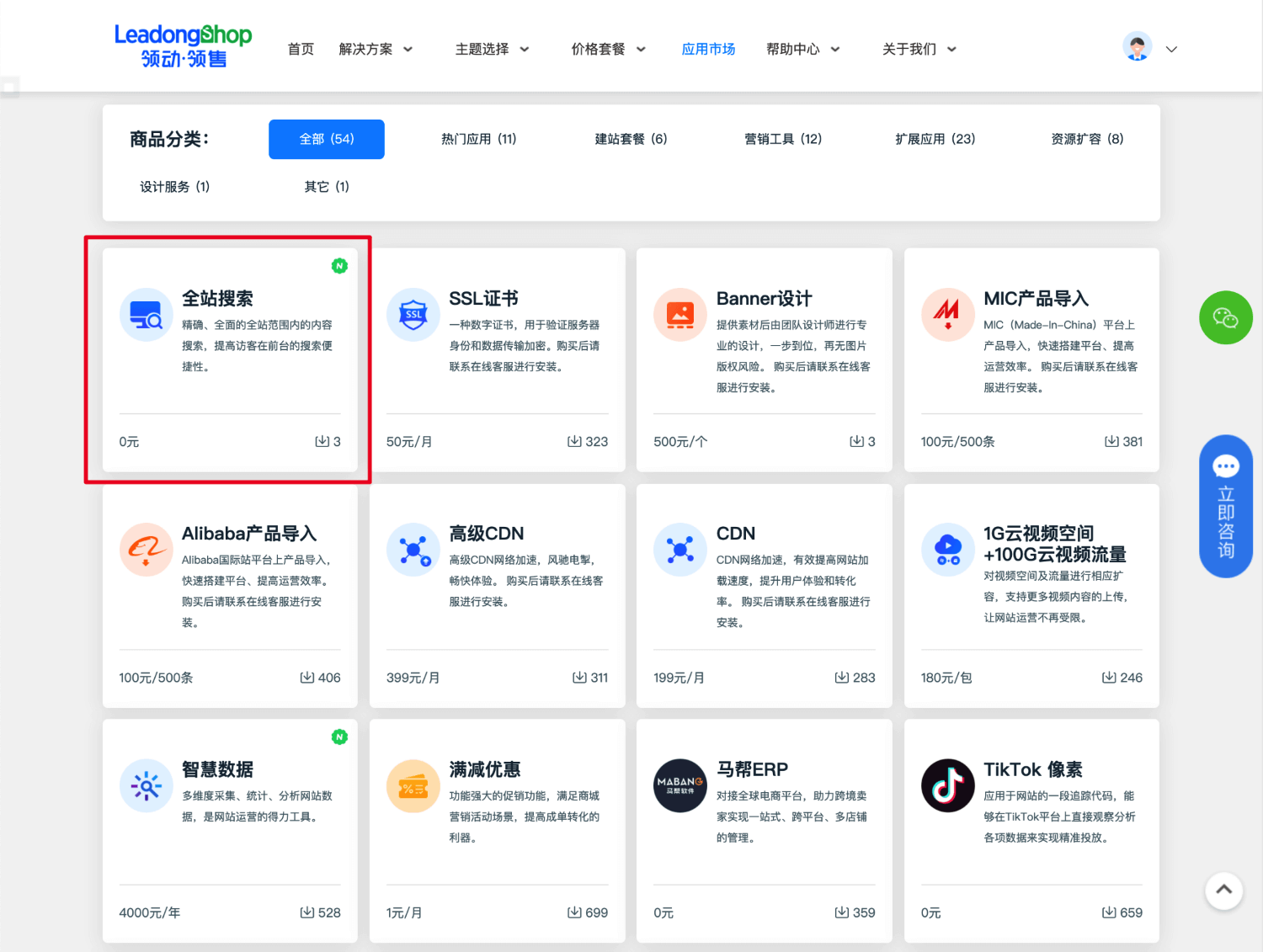The image size is (1263, 952).
Task: Switch to the 应用市场 menu item
Action: coord(708,49)
